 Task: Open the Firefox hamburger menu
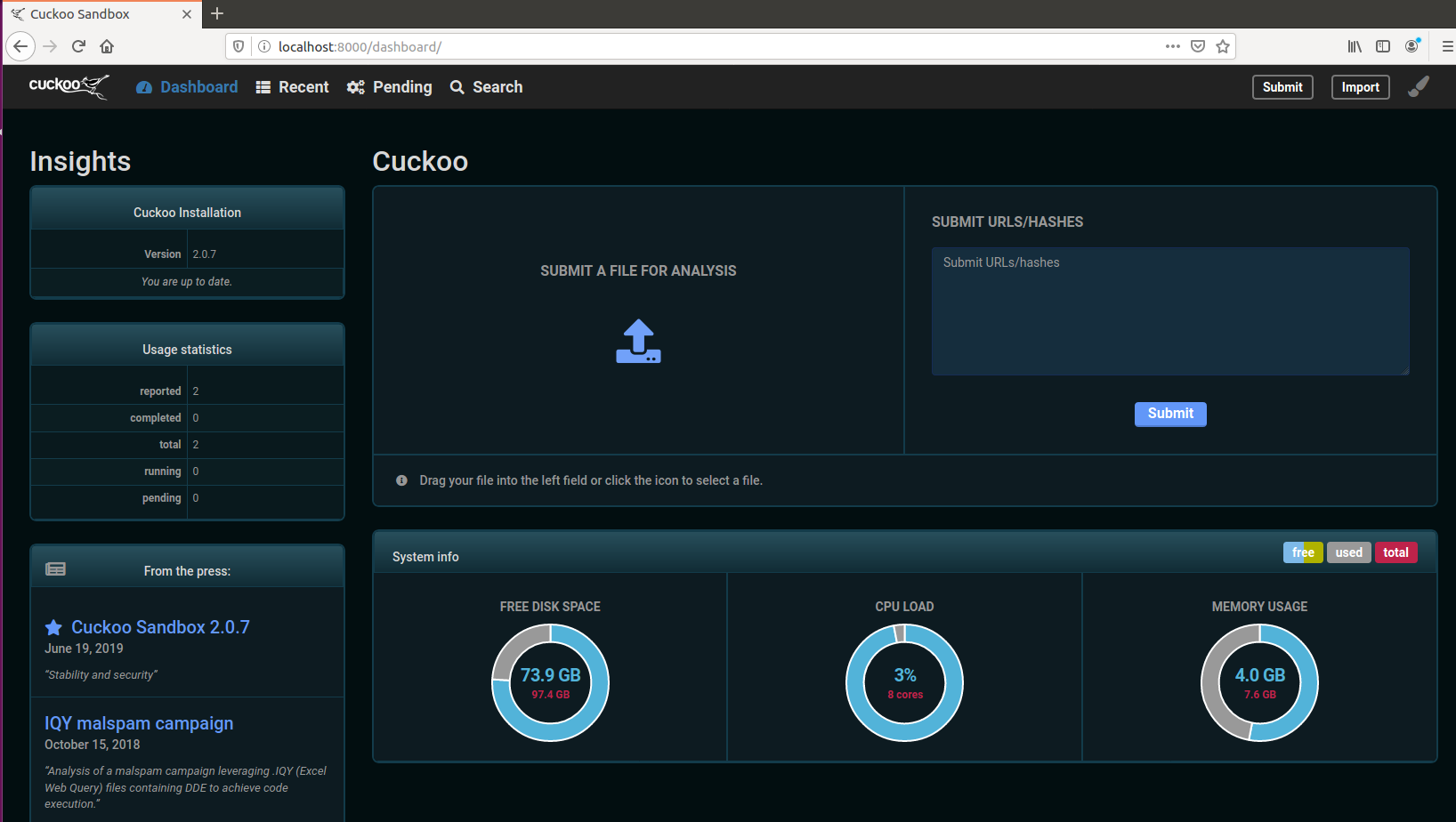coord(1447,46)
